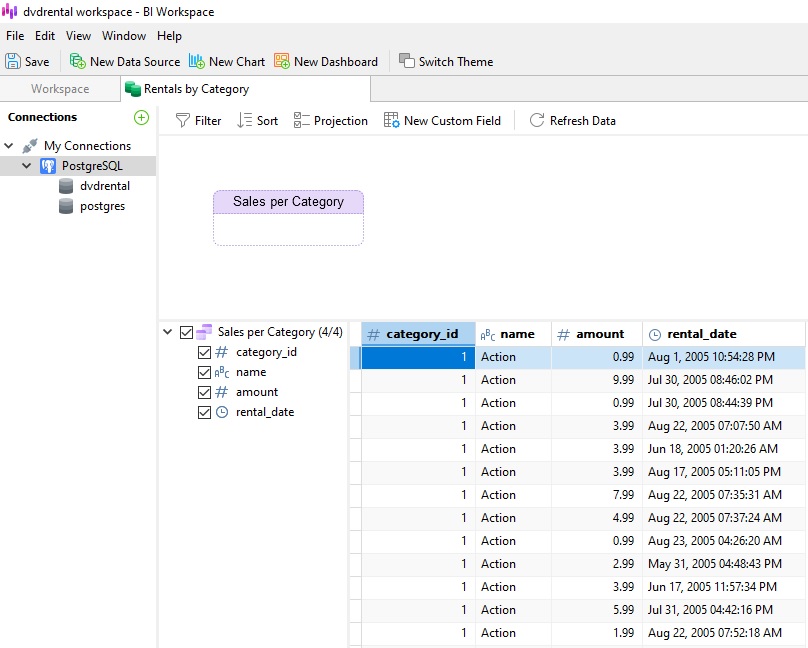The height and width of the screenshot is (648, 808).
Task: Toggle the Sales per Category (4/4) checkbox
Action: point(187,332)
